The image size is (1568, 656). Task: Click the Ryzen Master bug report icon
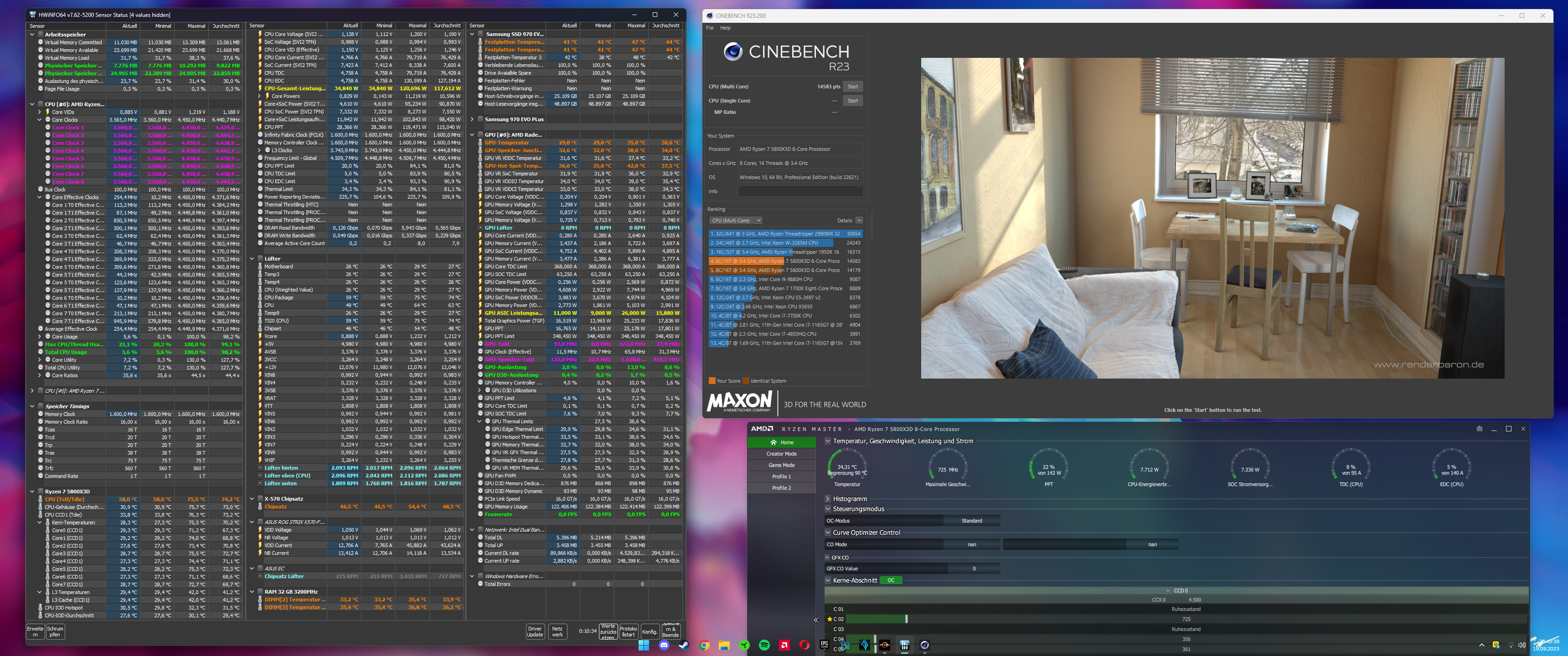pos(1479,429)
